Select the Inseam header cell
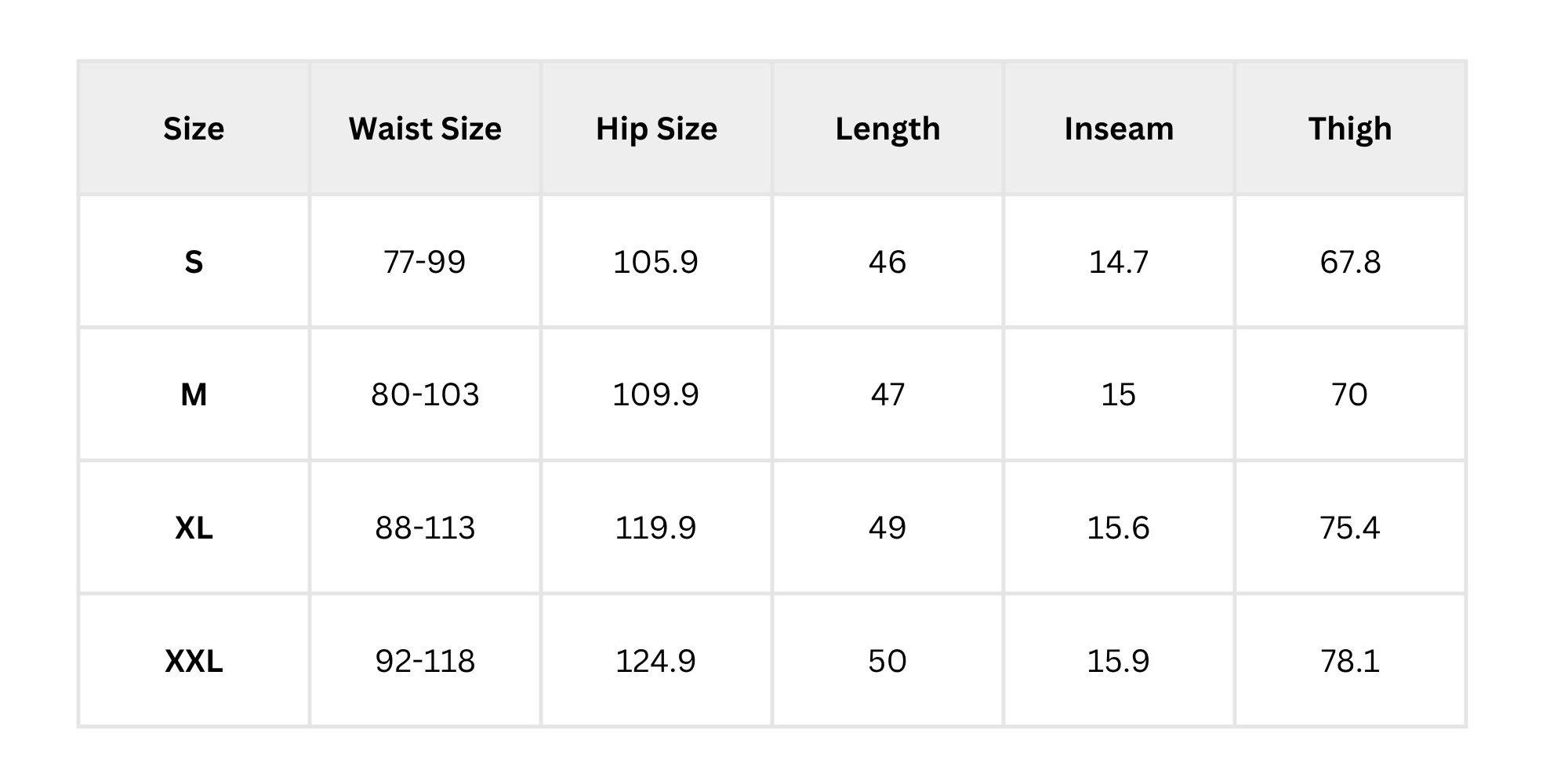 [1119, 129]
